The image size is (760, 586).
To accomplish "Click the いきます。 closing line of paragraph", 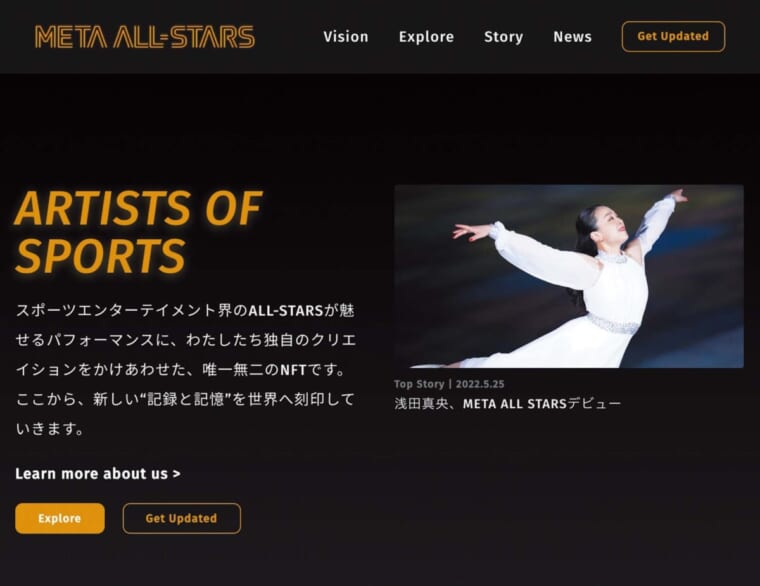I will [50, 428].
